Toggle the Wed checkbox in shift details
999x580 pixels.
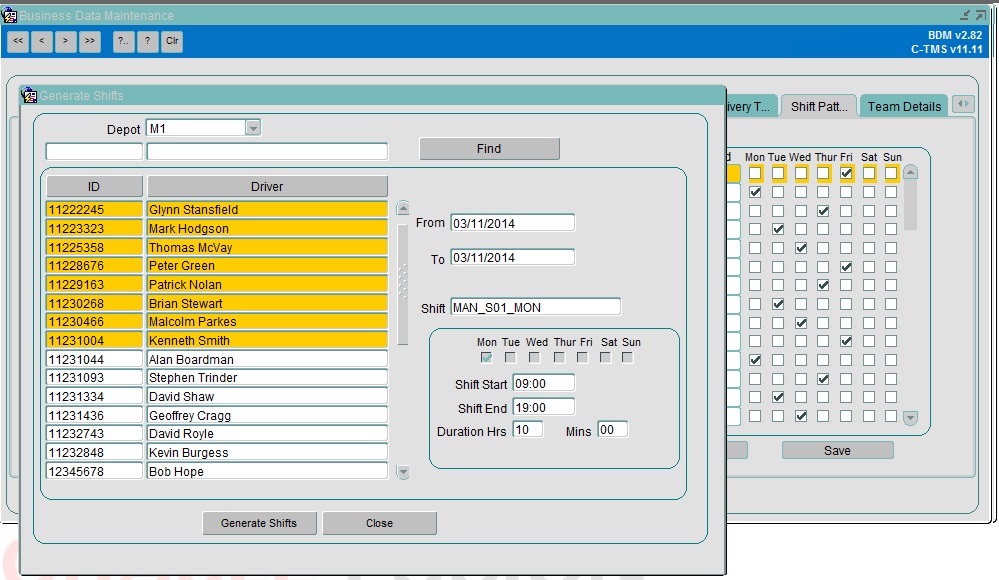click(x=535, y=358)
